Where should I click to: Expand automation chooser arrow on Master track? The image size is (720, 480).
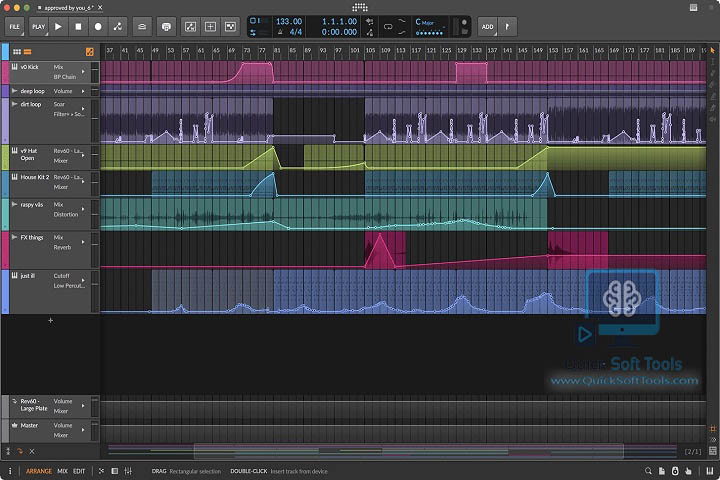tap(83, 430)
